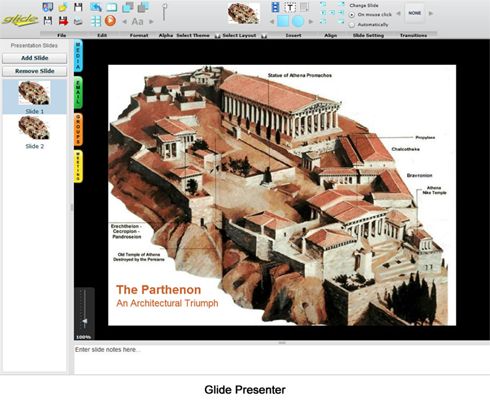Click the table grid icon in Edit group
Image resolution: width=490 pixels, height=401 pixels.
pos(96,21)
